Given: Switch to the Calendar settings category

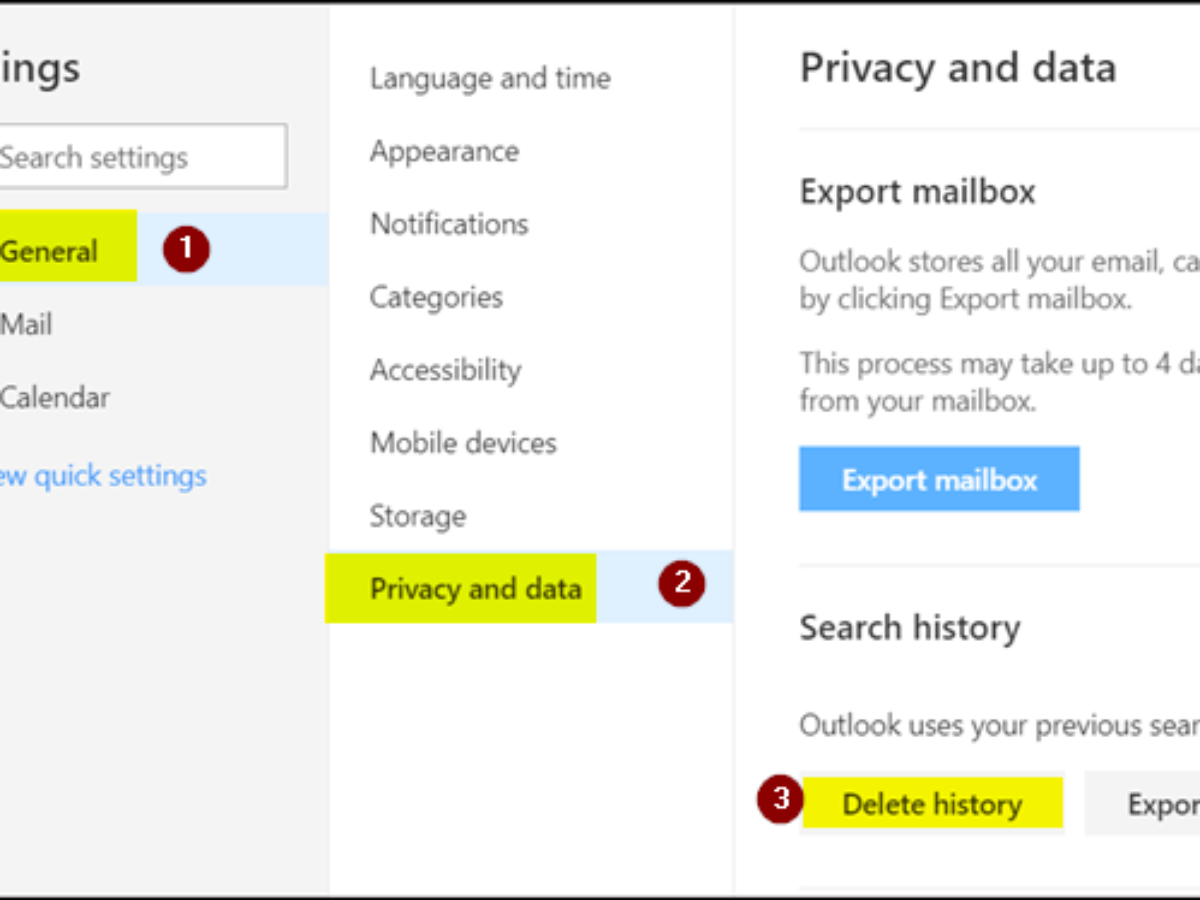Looking at the screenshot, I should (55, 397).
